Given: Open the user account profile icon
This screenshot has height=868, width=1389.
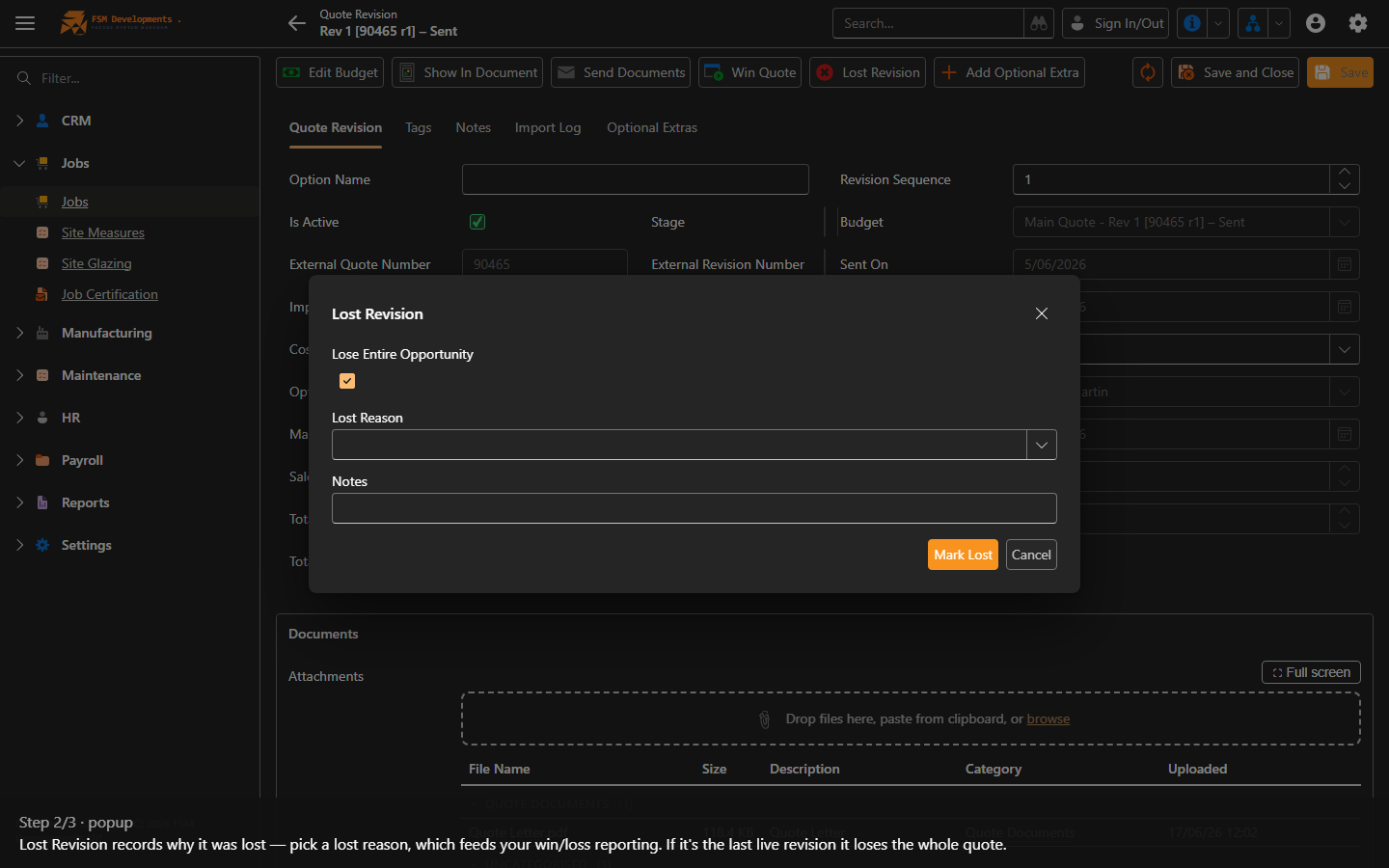Looking at the screenshot, I should [x=1316, y=23].
